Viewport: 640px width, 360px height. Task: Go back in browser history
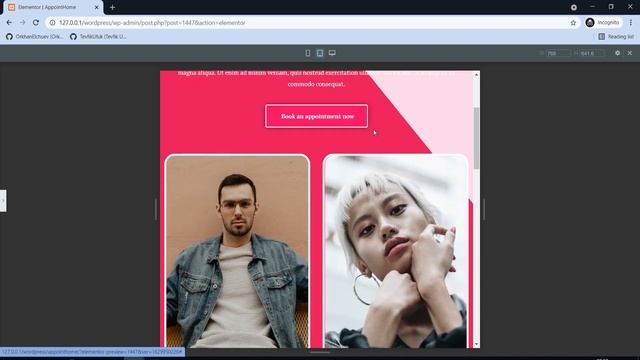(9, 23)
